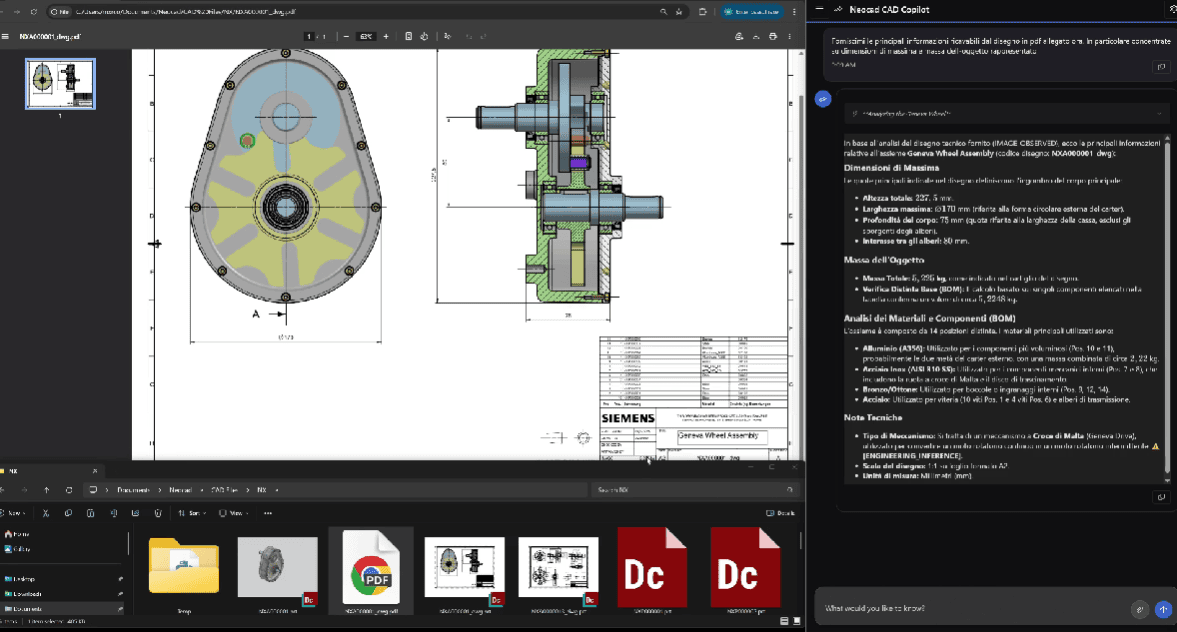Rotate the PDF with the rotate icon
Viewport: 1177px width, 632px height.
(x=424, y=36)
